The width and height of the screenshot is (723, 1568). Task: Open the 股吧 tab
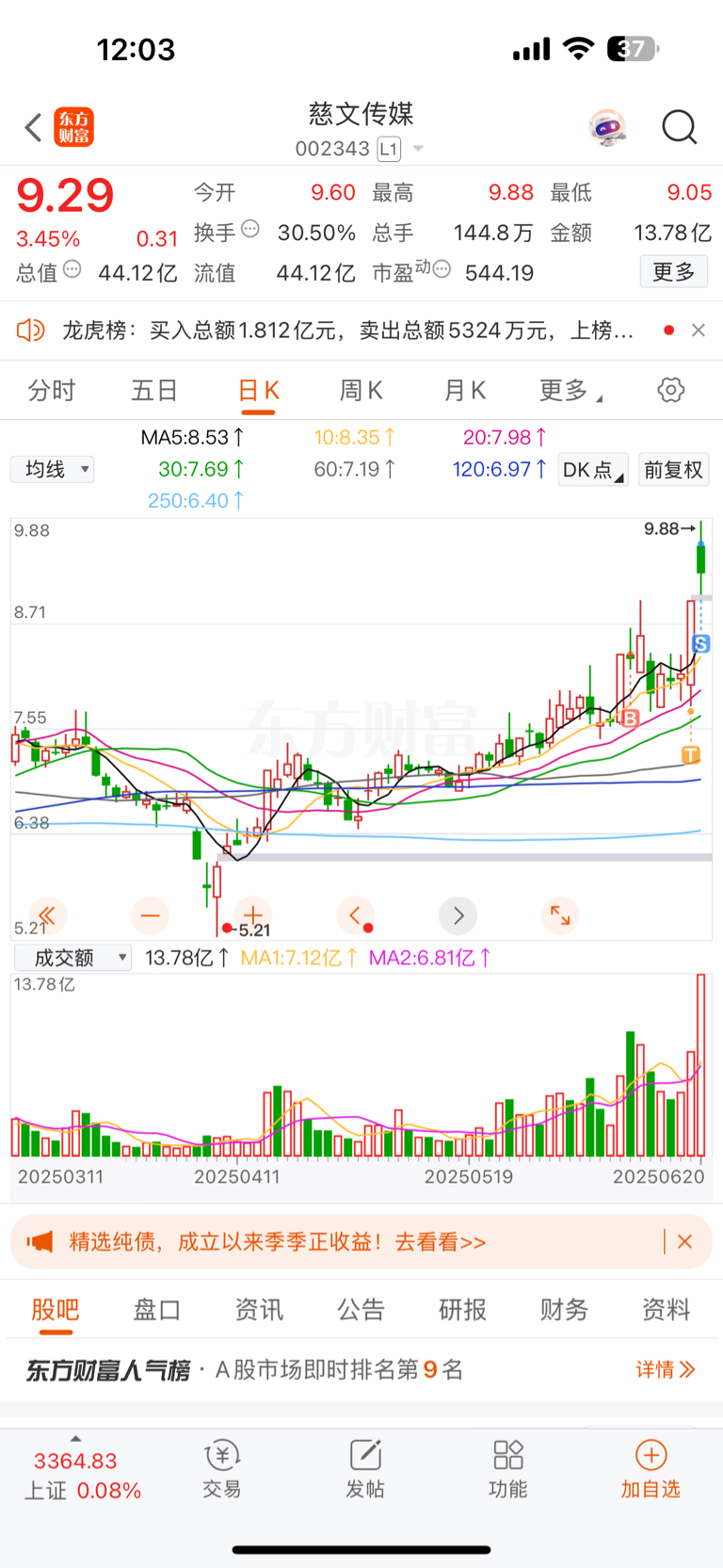click(x=56, y=1309)
